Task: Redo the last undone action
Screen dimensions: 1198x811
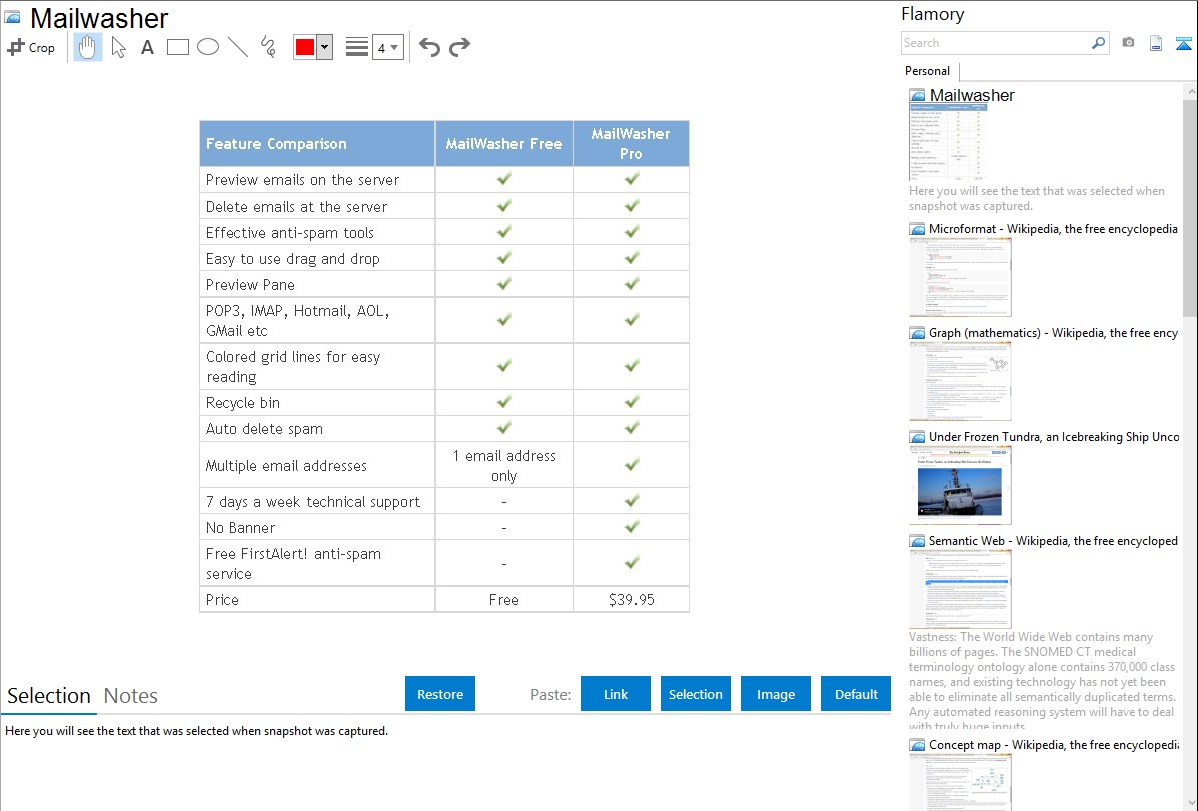Action: tap(459, 47)
